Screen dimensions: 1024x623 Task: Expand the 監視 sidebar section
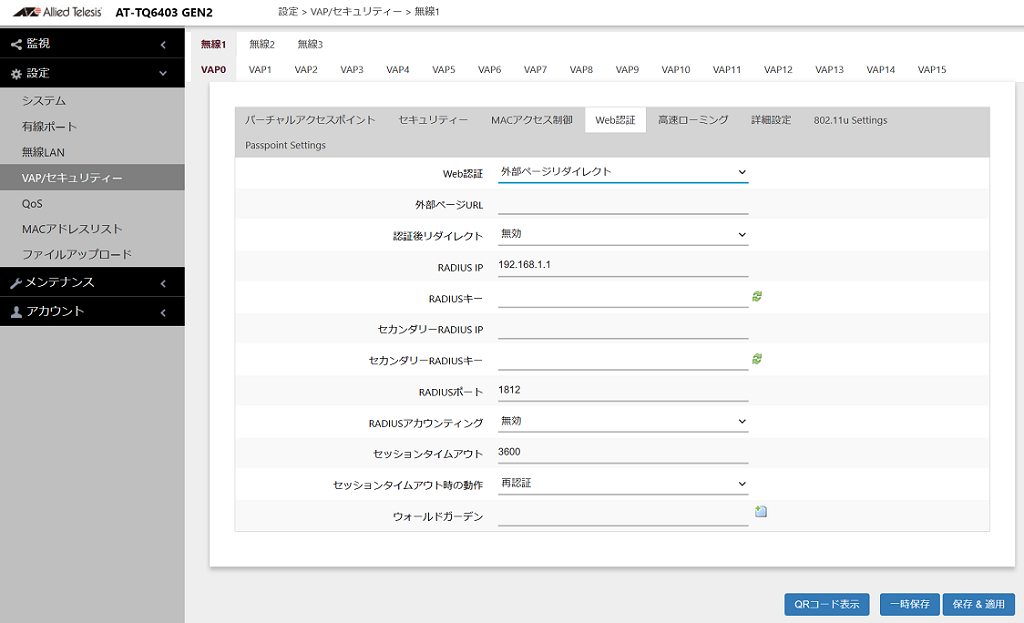pos(92,44)
